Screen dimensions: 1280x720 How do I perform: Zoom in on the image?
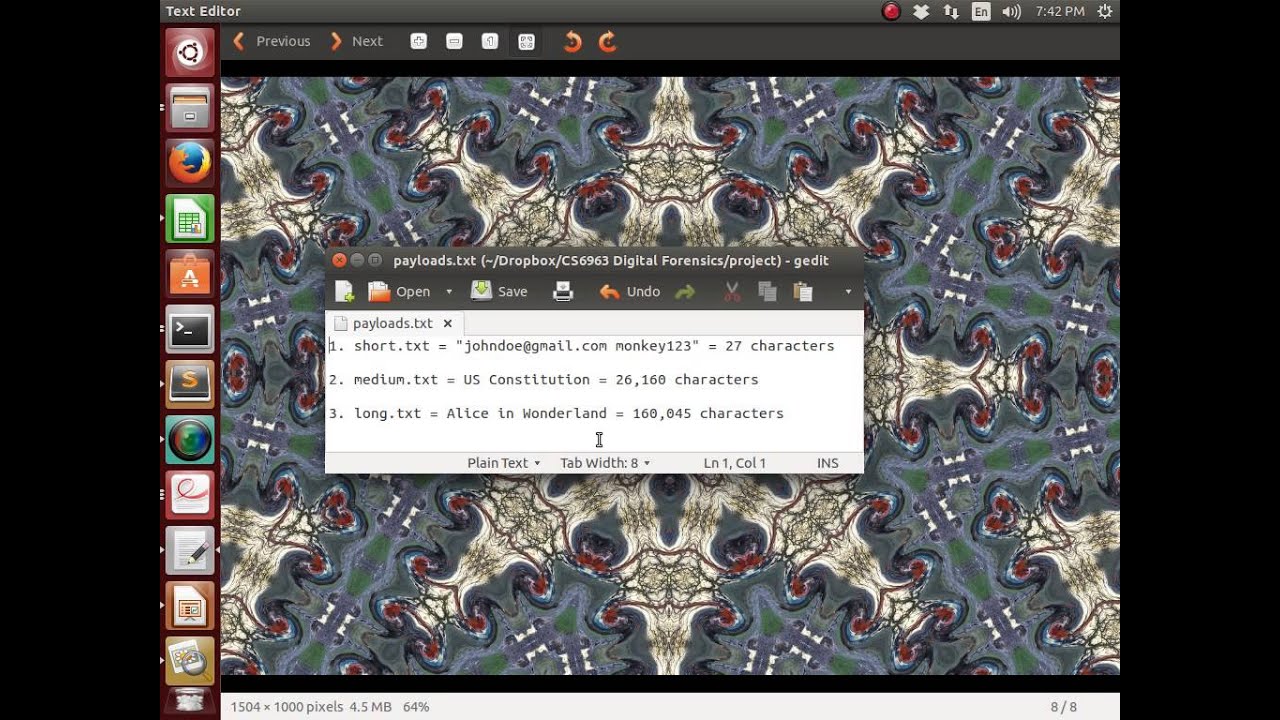click(x=419, y=42)
